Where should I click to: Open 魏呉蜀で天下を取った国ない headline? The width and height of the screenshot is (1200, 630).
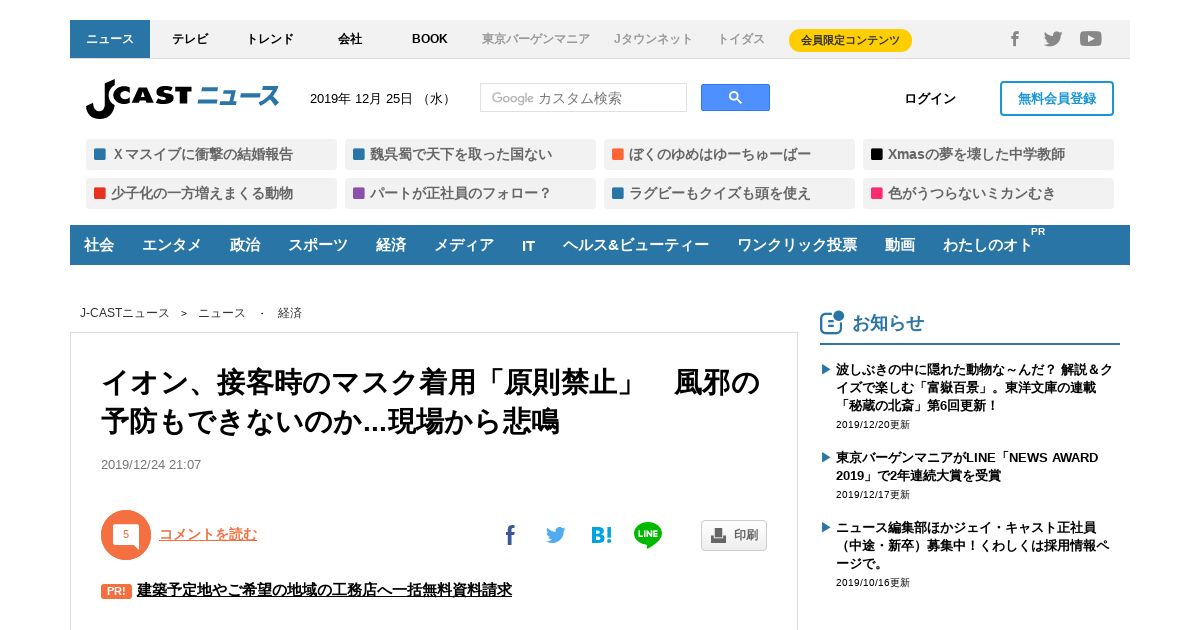[x=470, y=154]
